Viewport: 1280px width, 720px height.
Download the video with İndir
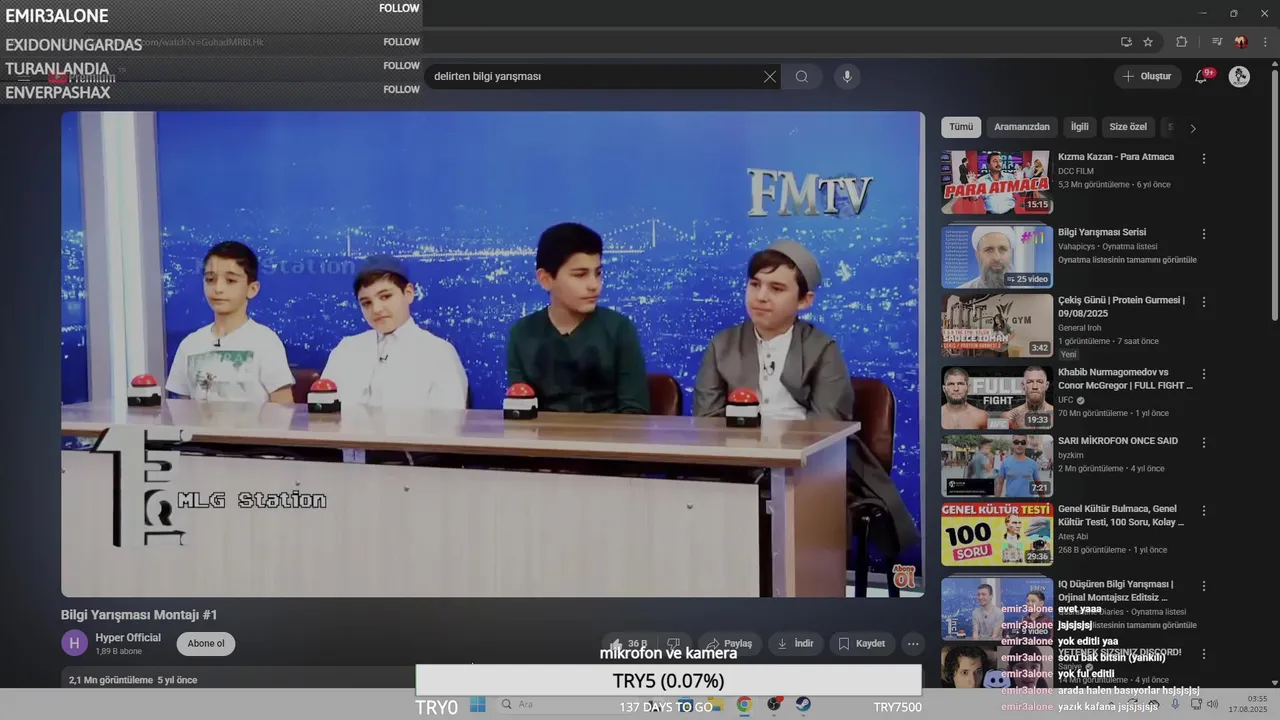796,643
